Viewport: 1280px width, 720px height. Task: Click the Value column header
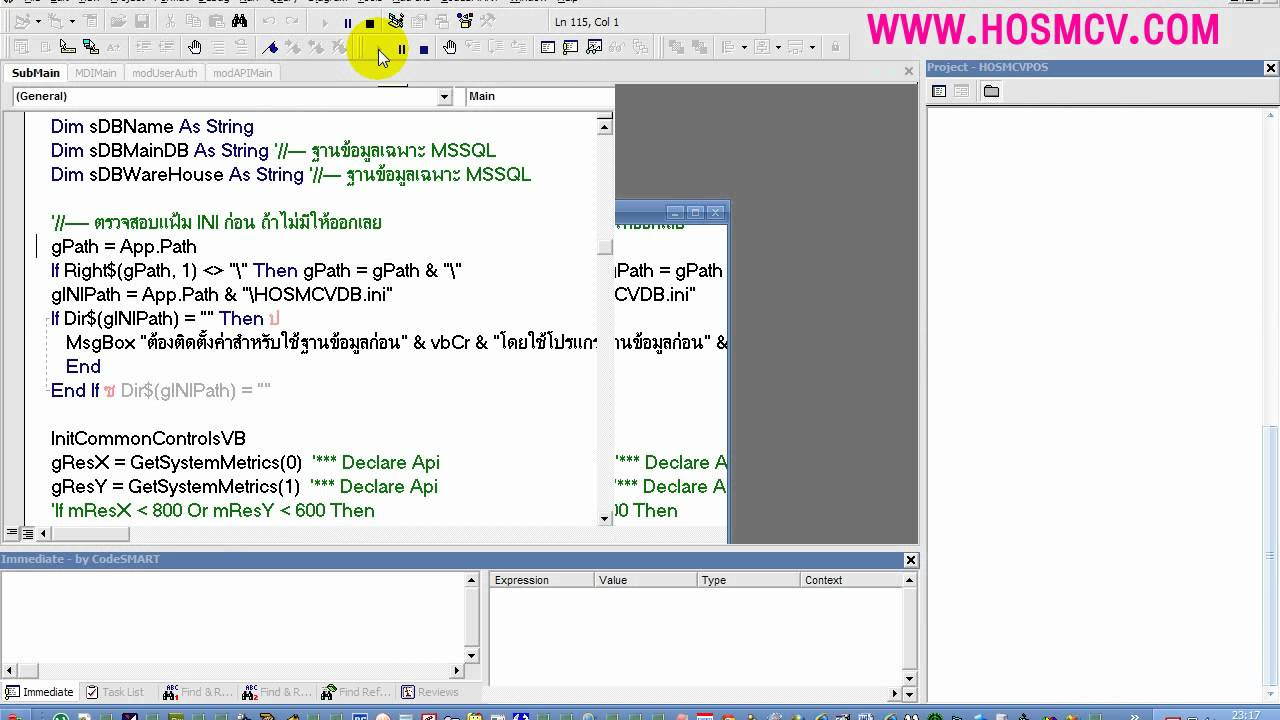point(646,580)
